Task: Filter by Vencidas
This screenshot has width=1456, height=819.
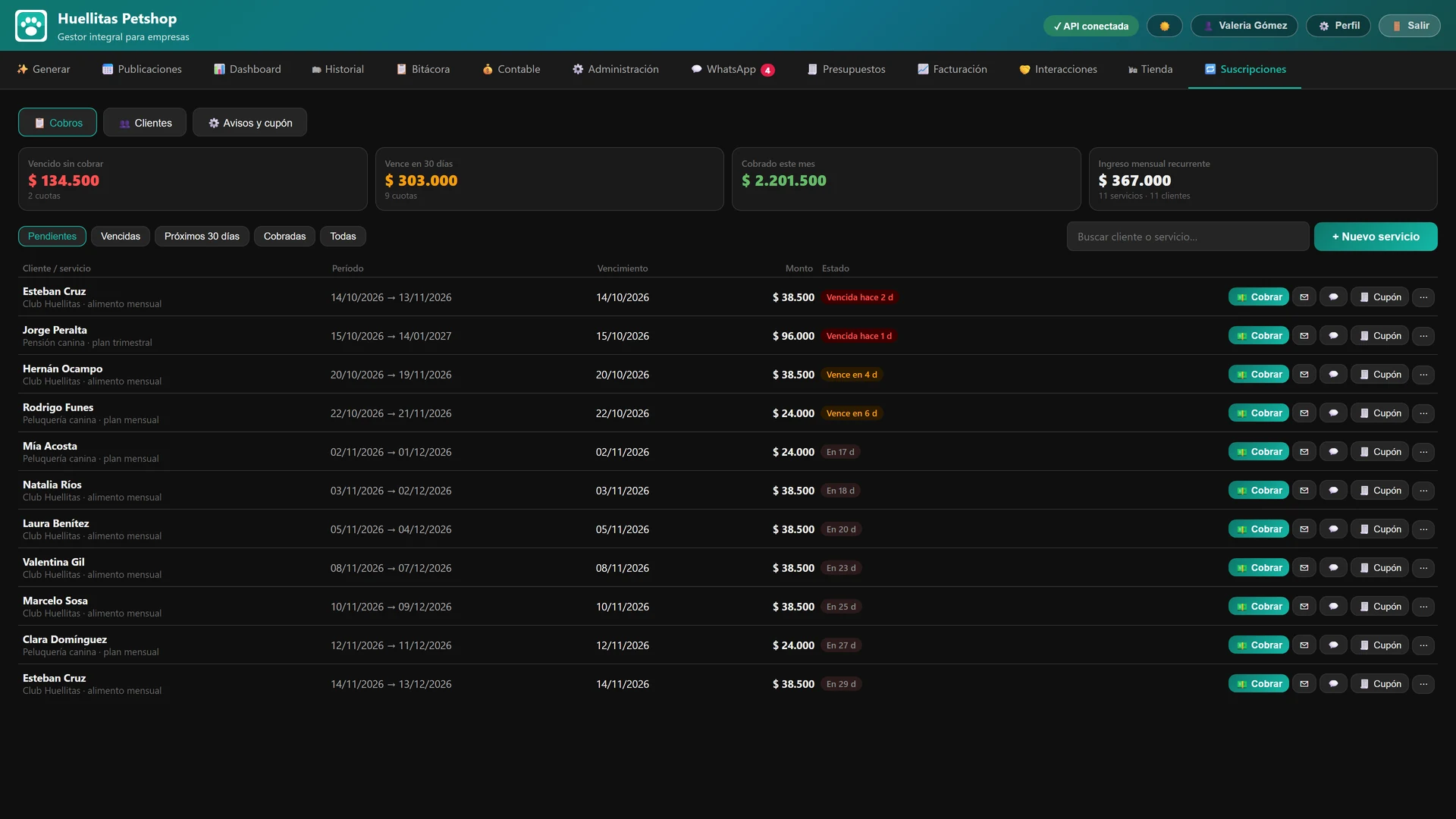Action: click(121, 237)
